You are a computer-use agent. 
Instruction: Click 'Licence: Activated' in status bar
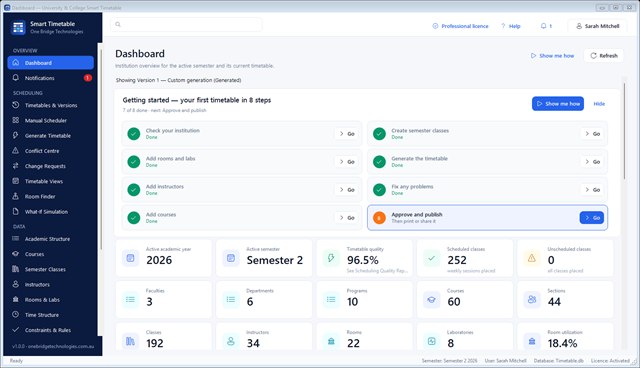[x=610, y=361]
